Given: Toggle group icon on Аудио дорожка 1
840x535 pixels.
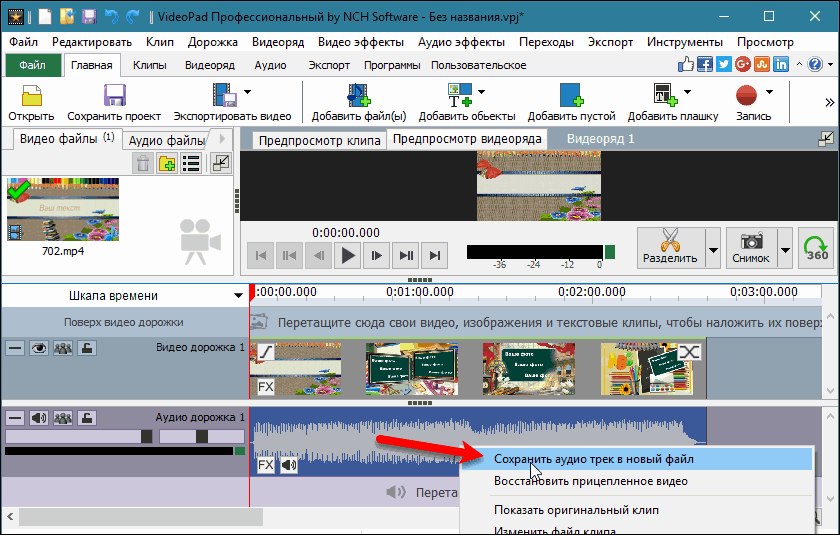Looking at the screenshot, I should [63, 418].
